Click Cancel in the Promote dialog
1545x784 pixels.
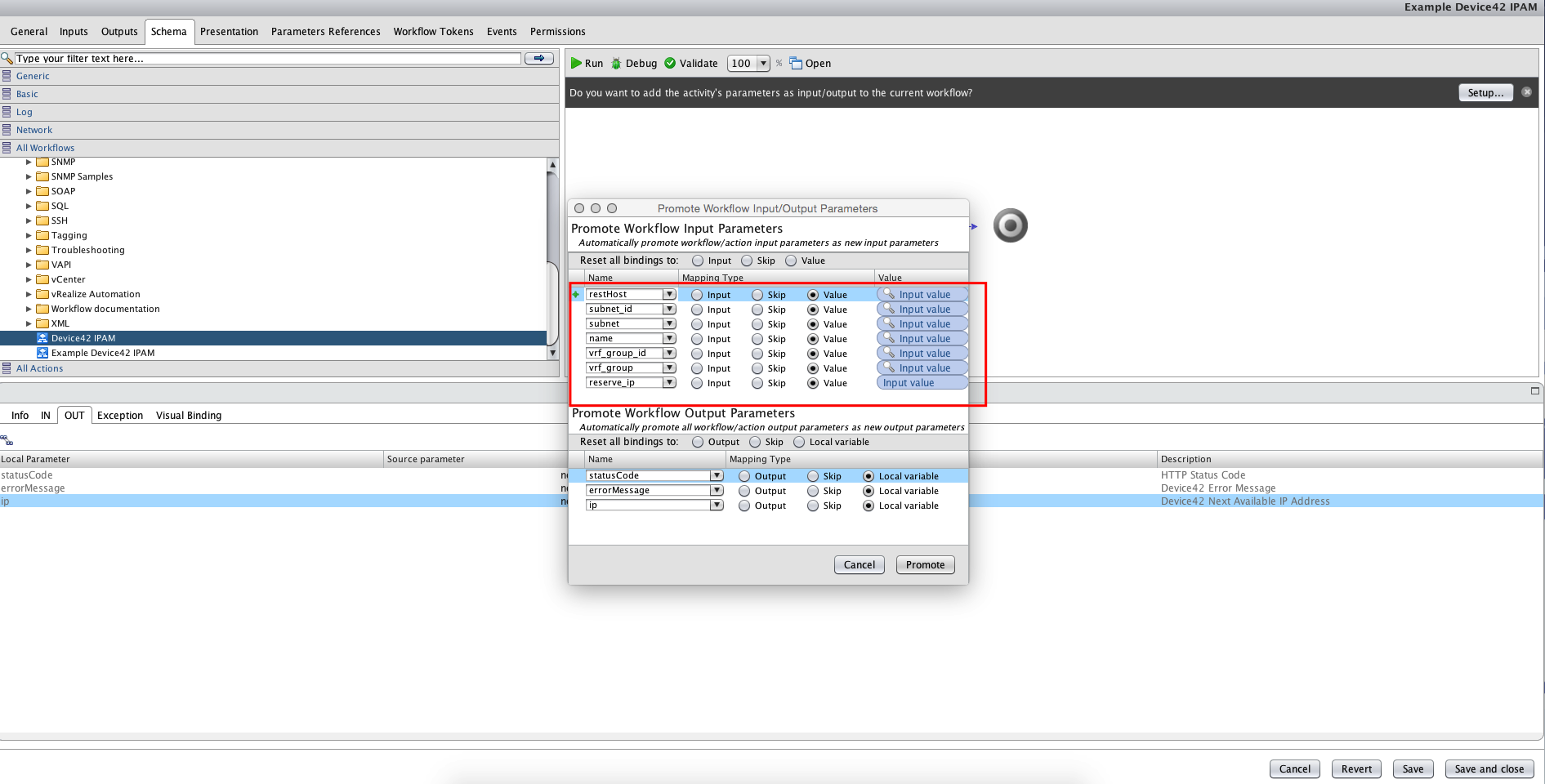859,564
